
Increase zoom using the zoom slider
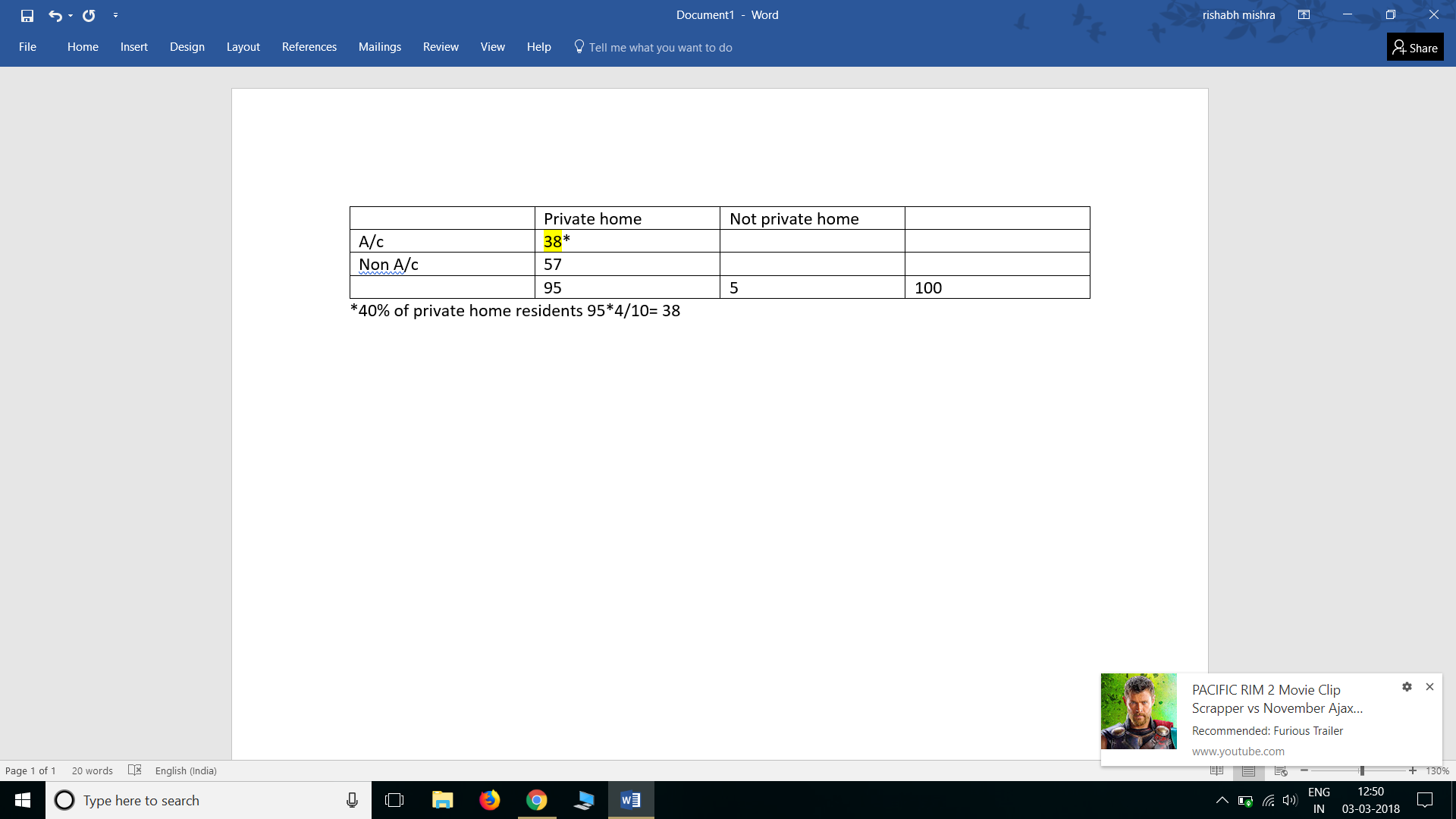[1412, 770]
